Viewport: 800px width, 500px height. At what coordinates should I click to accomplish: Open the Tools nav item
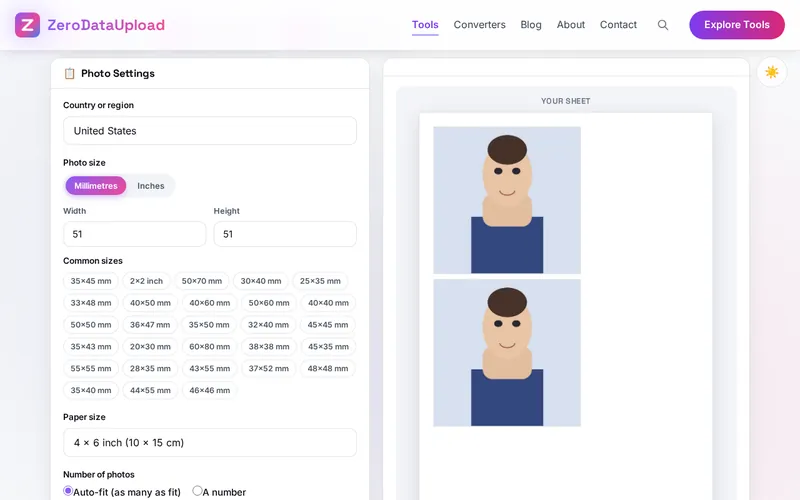pyautogui.click(x=425, y=24)
